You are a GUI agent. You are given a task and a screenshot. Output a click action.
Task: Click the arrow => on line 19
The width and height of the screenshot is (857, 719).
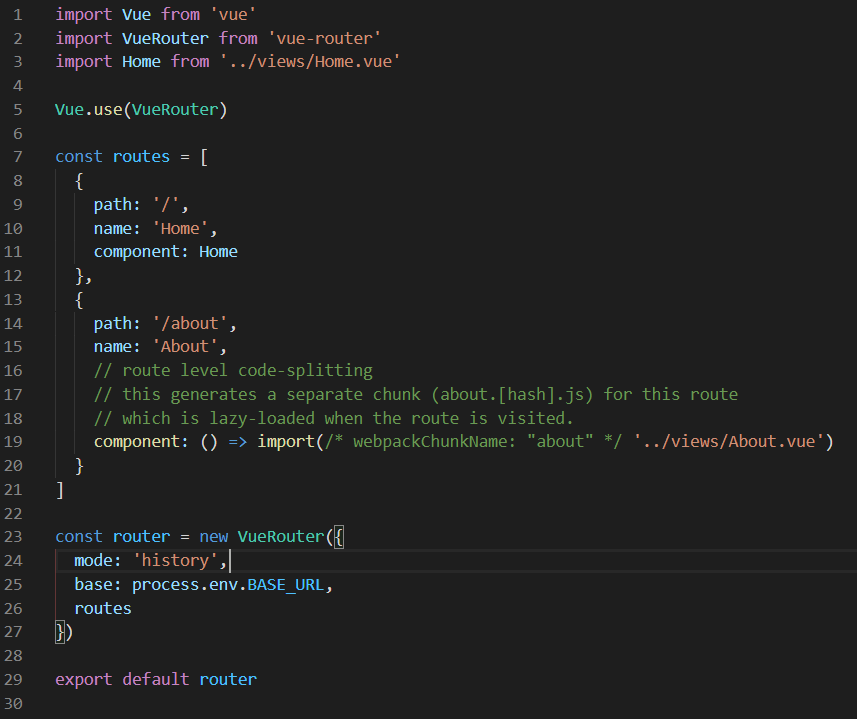pyautogui.click(x=237, y=441)
